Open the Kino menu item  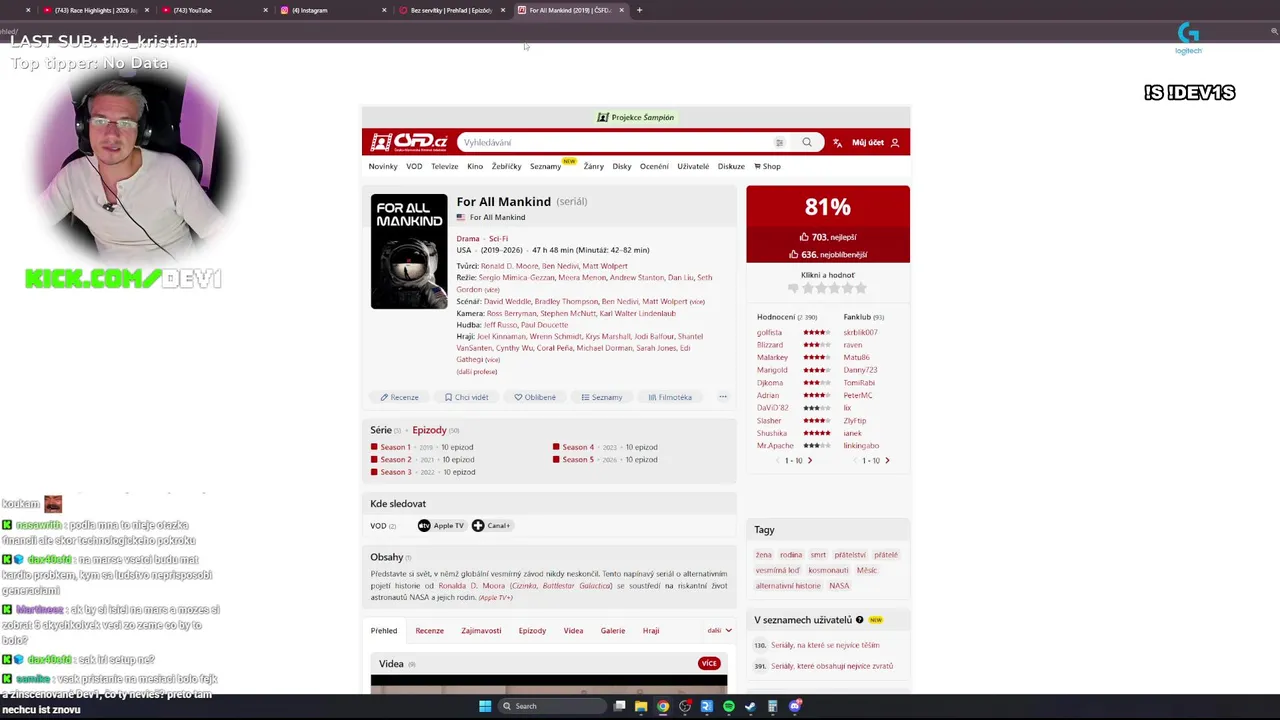(475, 167)
